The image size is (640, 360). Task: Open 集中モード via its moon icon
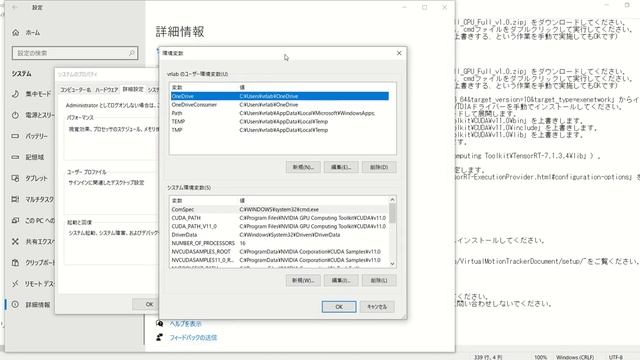pyautogui.click(x=16, y=94)
